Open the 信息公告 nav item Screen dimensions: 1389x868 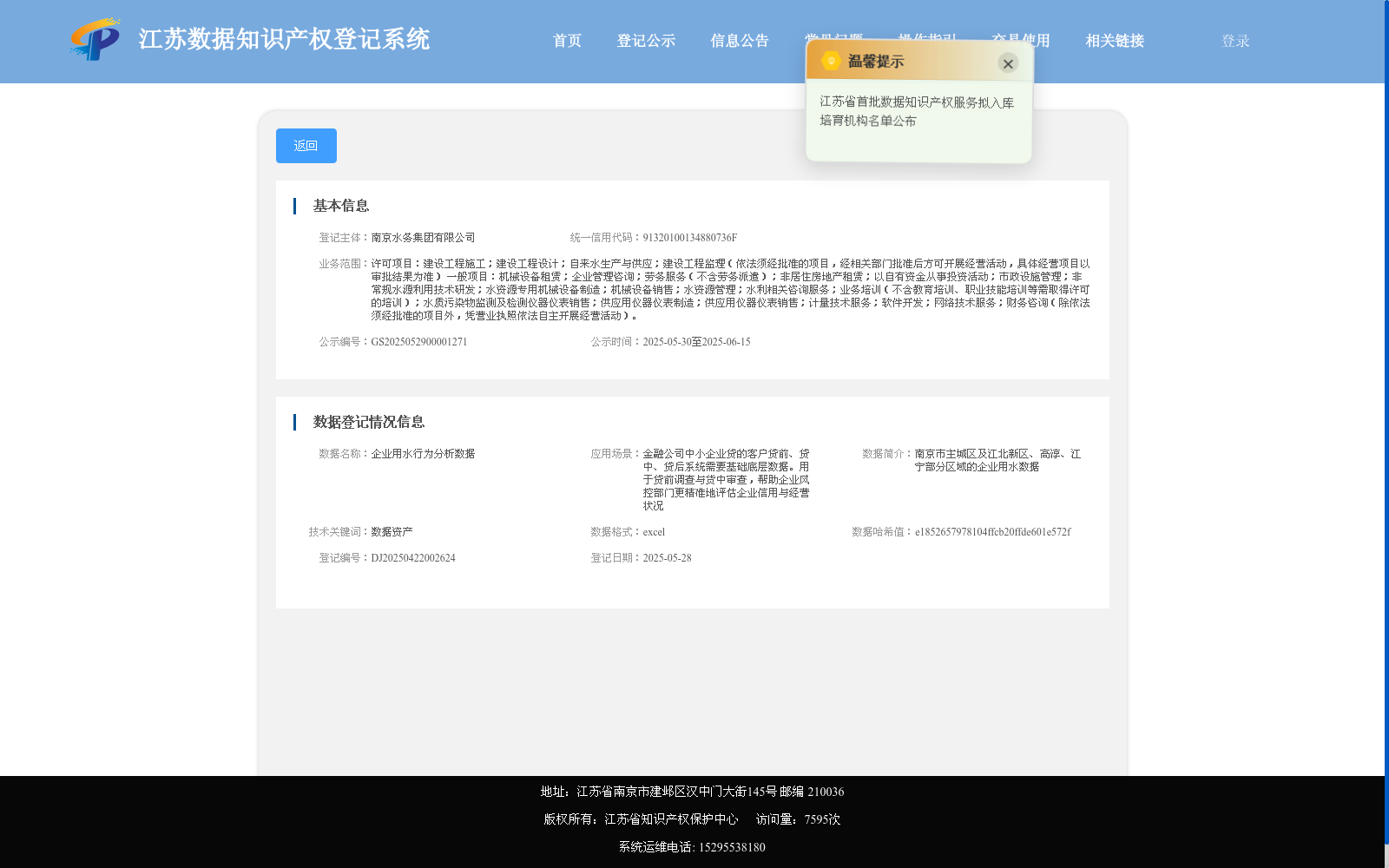click(740, 41)
